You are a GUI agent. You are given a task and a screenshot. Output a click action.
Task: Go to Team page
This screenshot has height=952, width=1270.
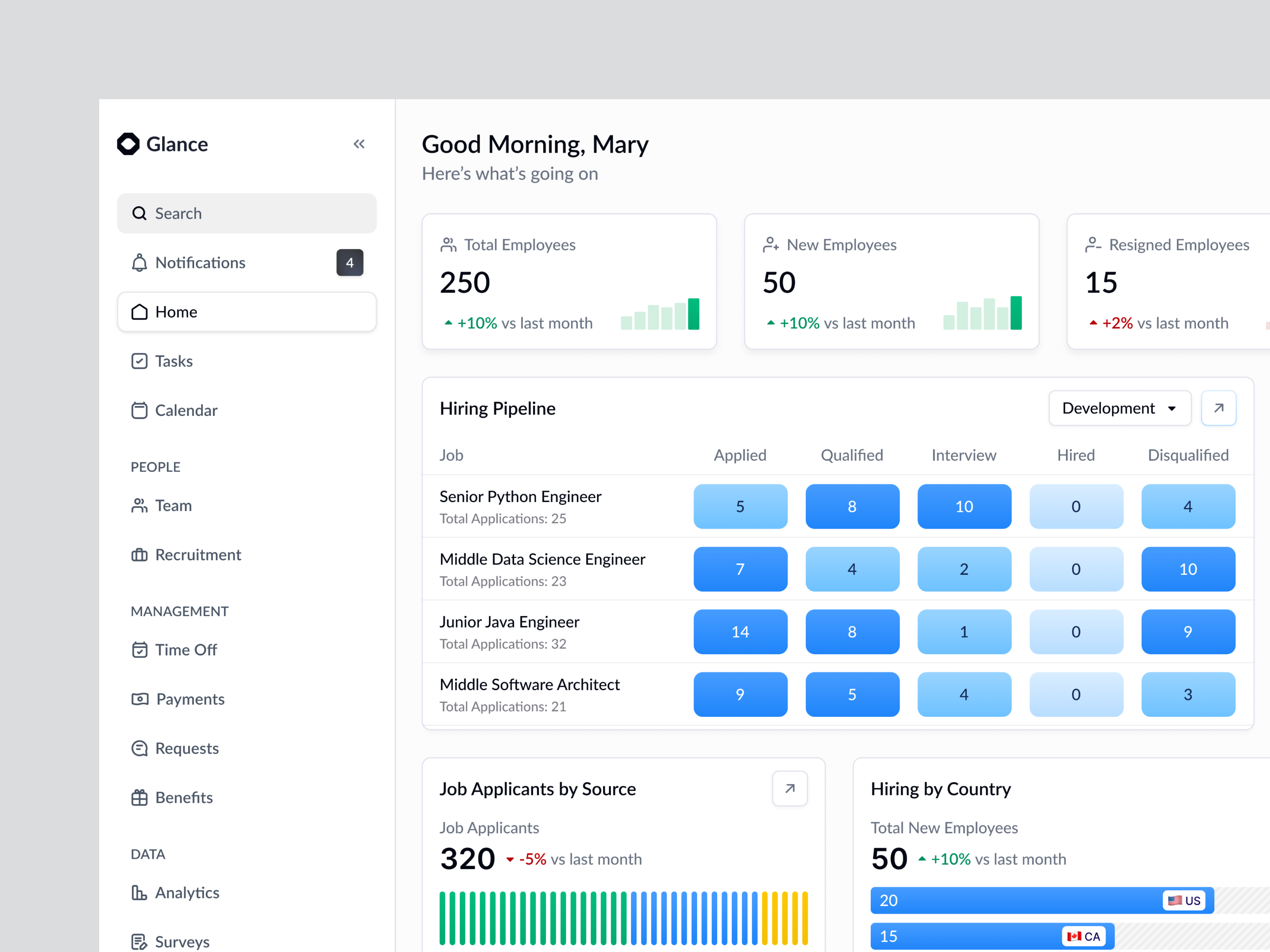(247, 505)
